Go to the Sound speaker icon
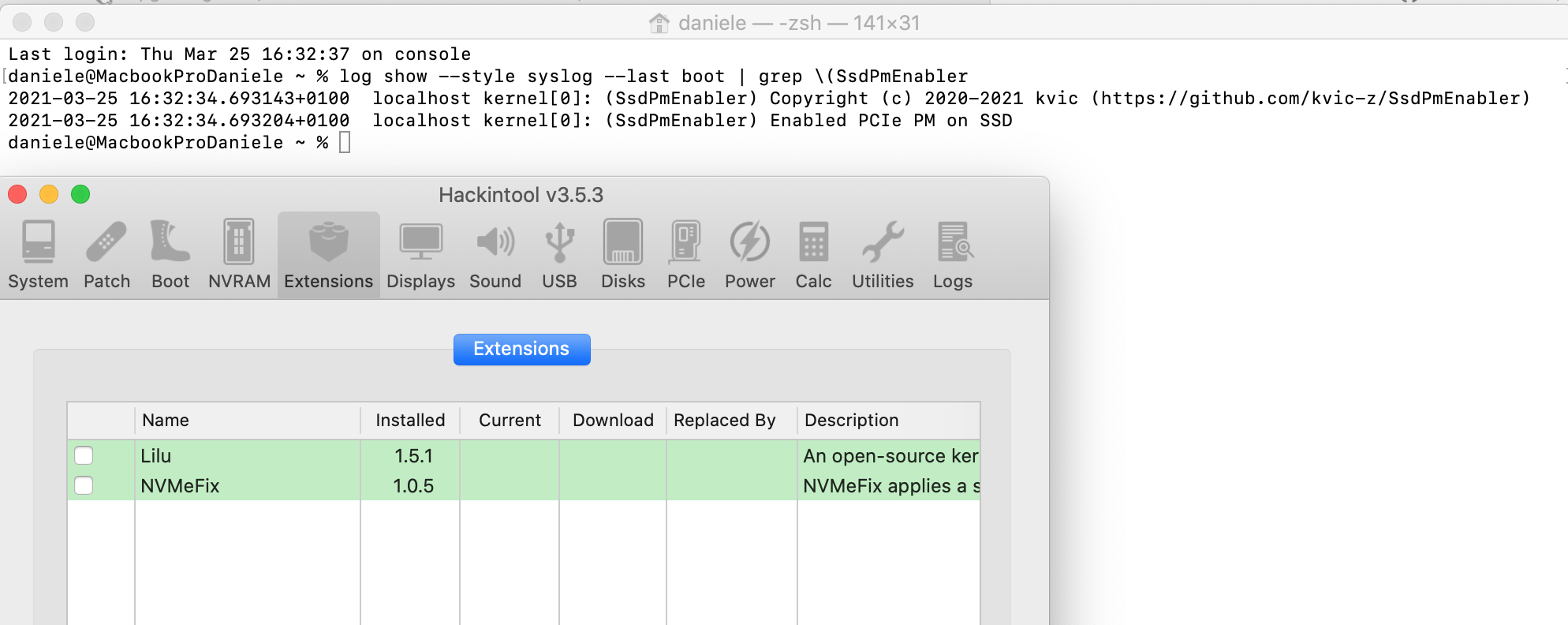The height and width of the screenshot is (625, 1568). 495,242
